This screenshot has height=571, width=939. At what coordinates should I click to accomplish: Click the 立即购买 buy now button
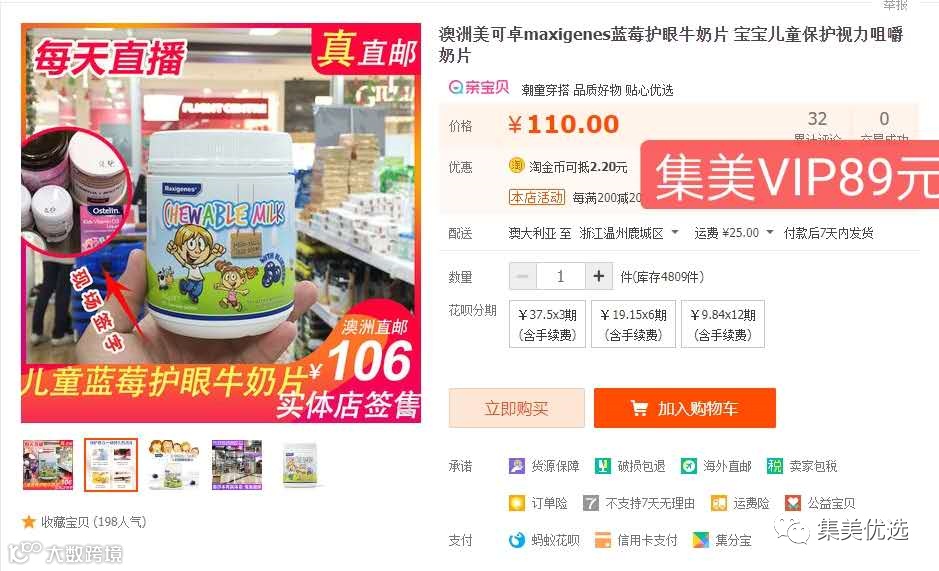[516, 408]
